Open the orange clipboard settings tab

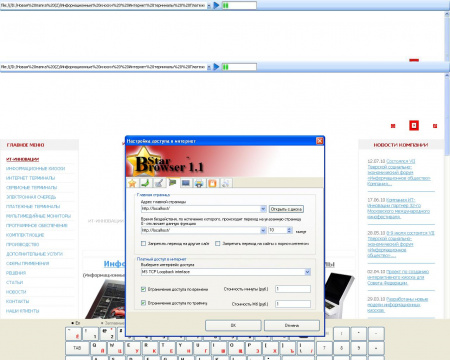click(212, 183)
